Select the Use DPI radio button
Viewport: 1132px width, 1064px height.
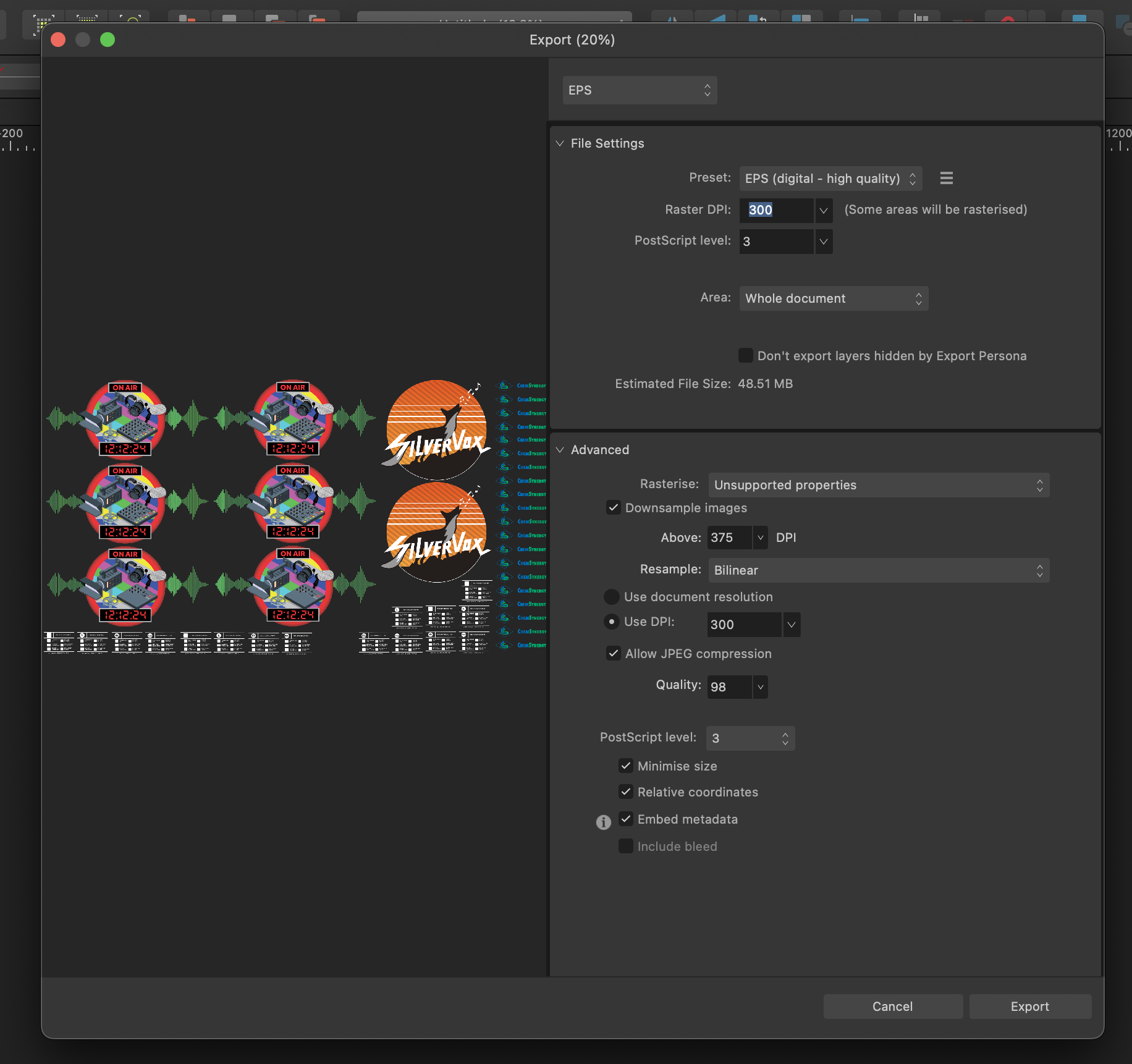pos(612,622)
